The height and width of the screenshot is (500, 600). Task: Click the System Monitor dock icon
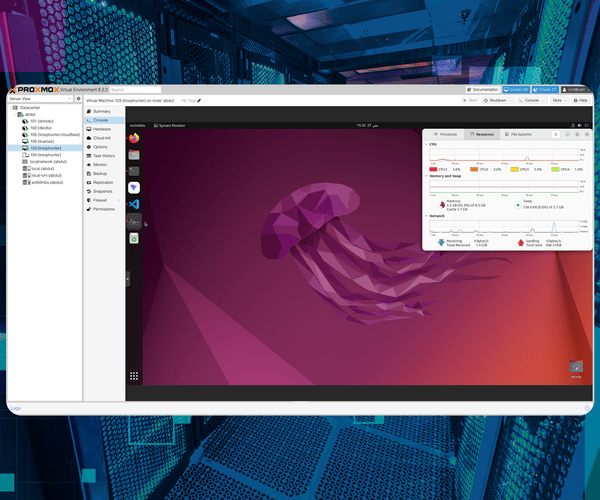tap(134, 221)
